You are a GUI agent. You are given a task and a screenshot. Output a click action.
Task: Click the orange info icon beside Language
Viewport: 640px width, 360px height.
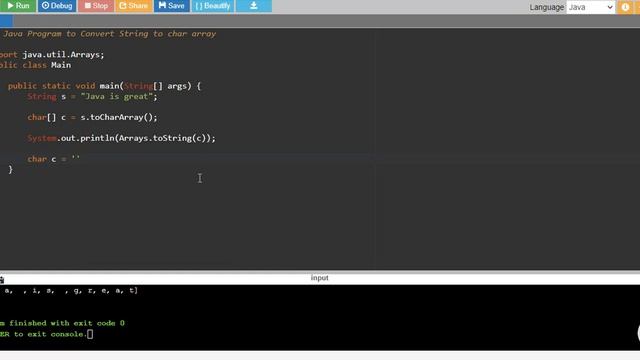625,7
